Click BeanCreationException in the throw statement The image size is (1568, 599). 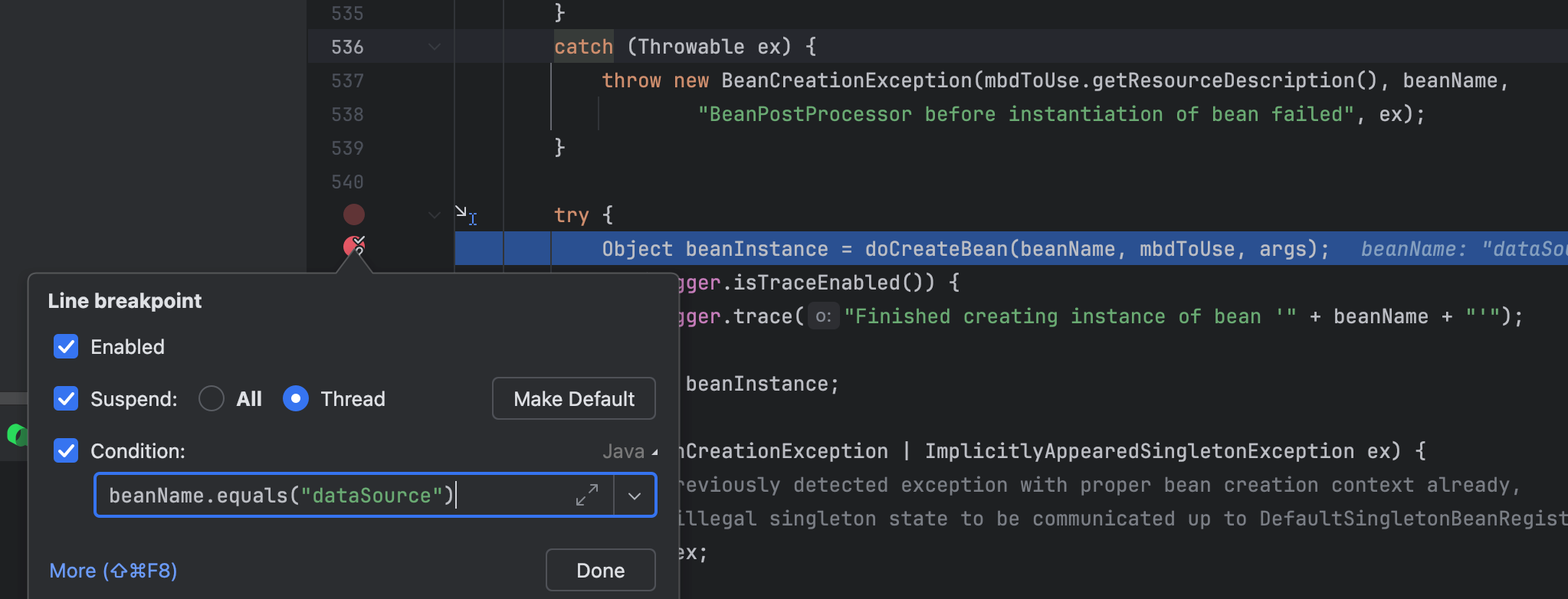point(847,80)
